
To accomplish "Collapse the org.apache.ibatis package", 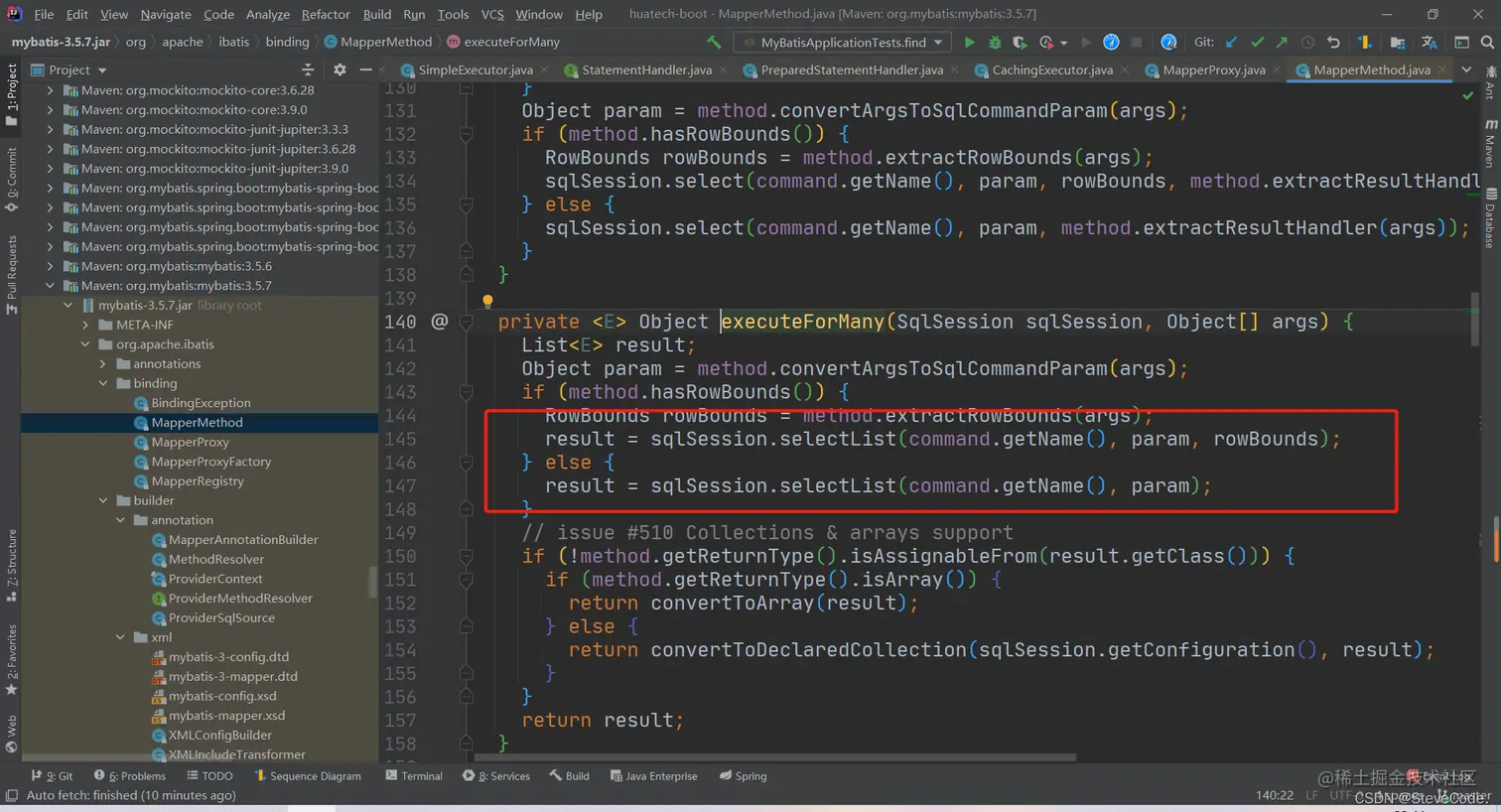I will [85, 344].
